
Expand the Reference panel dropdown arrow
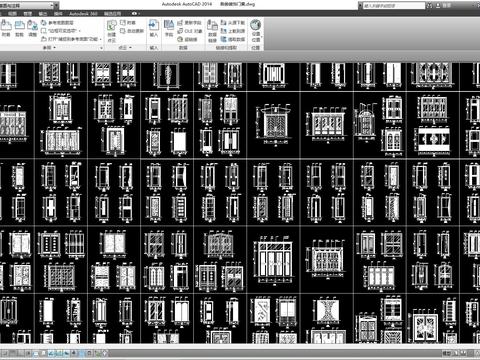pos(54,48)
